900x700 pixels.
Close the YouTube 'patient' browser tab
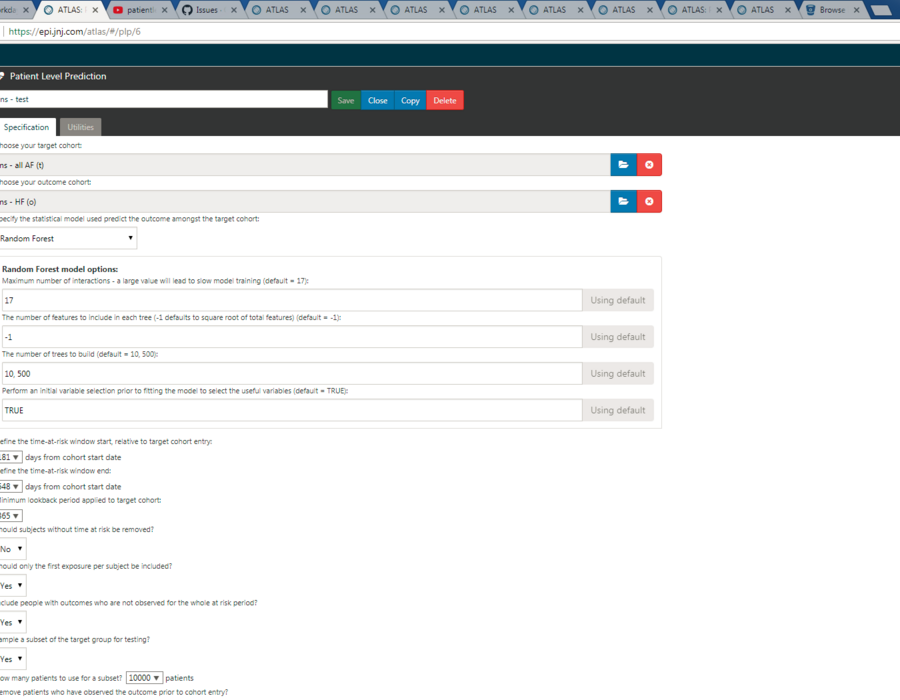pyautogui.click(x=165, y=10)
